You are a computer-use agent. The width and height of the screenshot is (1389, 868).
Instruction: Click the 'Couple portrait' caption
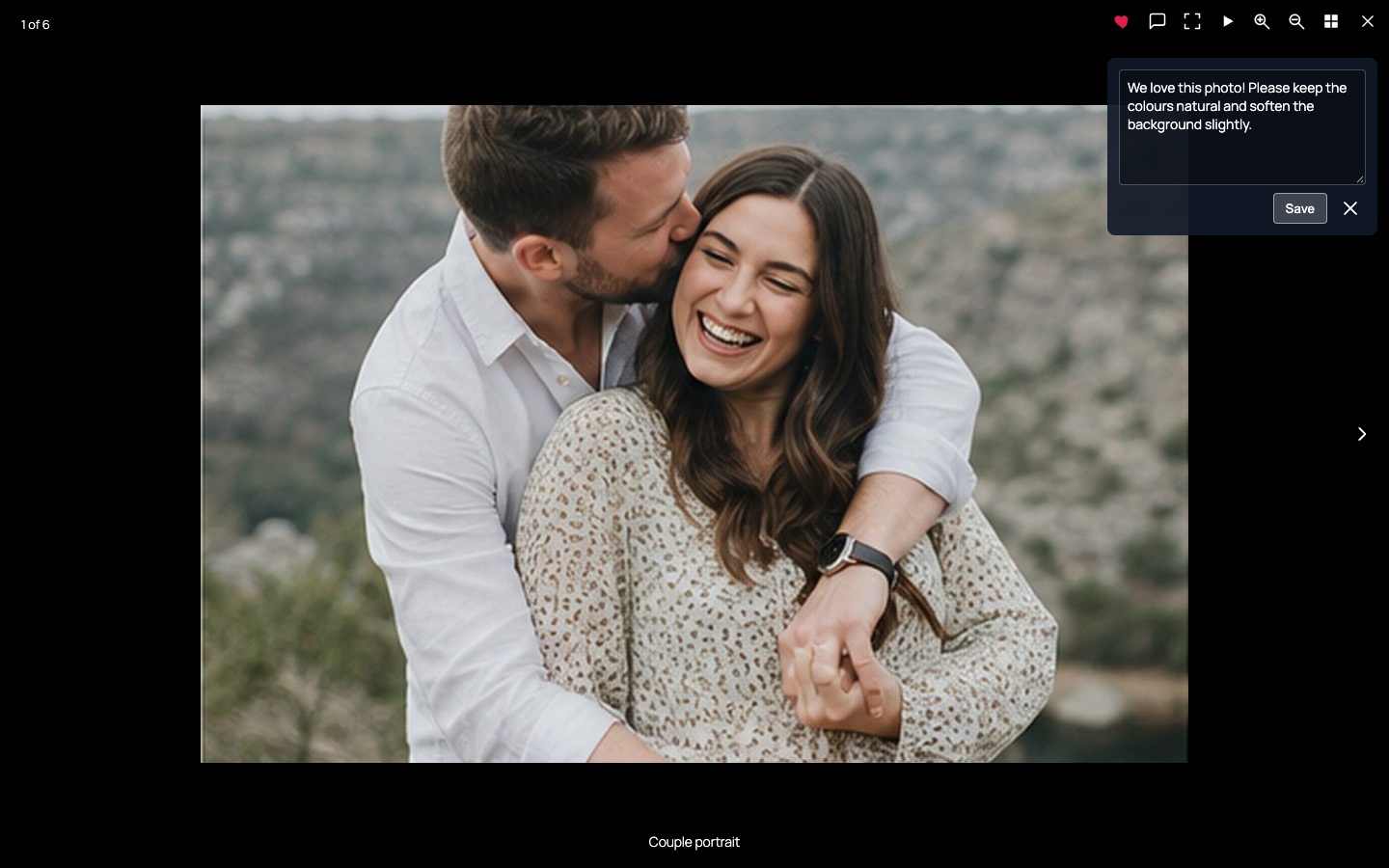694,842
